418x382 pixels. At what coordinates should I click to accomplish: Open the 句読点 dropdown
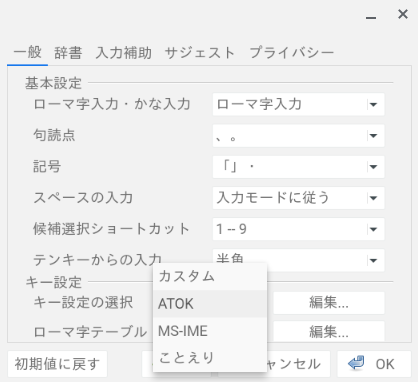point(298,136)
